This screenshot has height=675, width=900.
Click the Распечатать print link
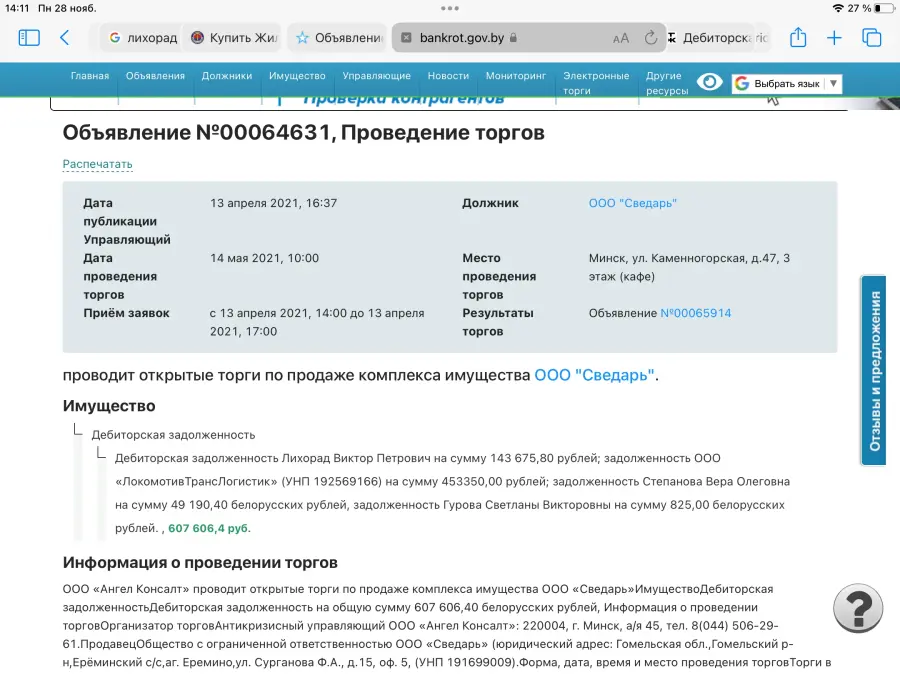pos(98,164)
